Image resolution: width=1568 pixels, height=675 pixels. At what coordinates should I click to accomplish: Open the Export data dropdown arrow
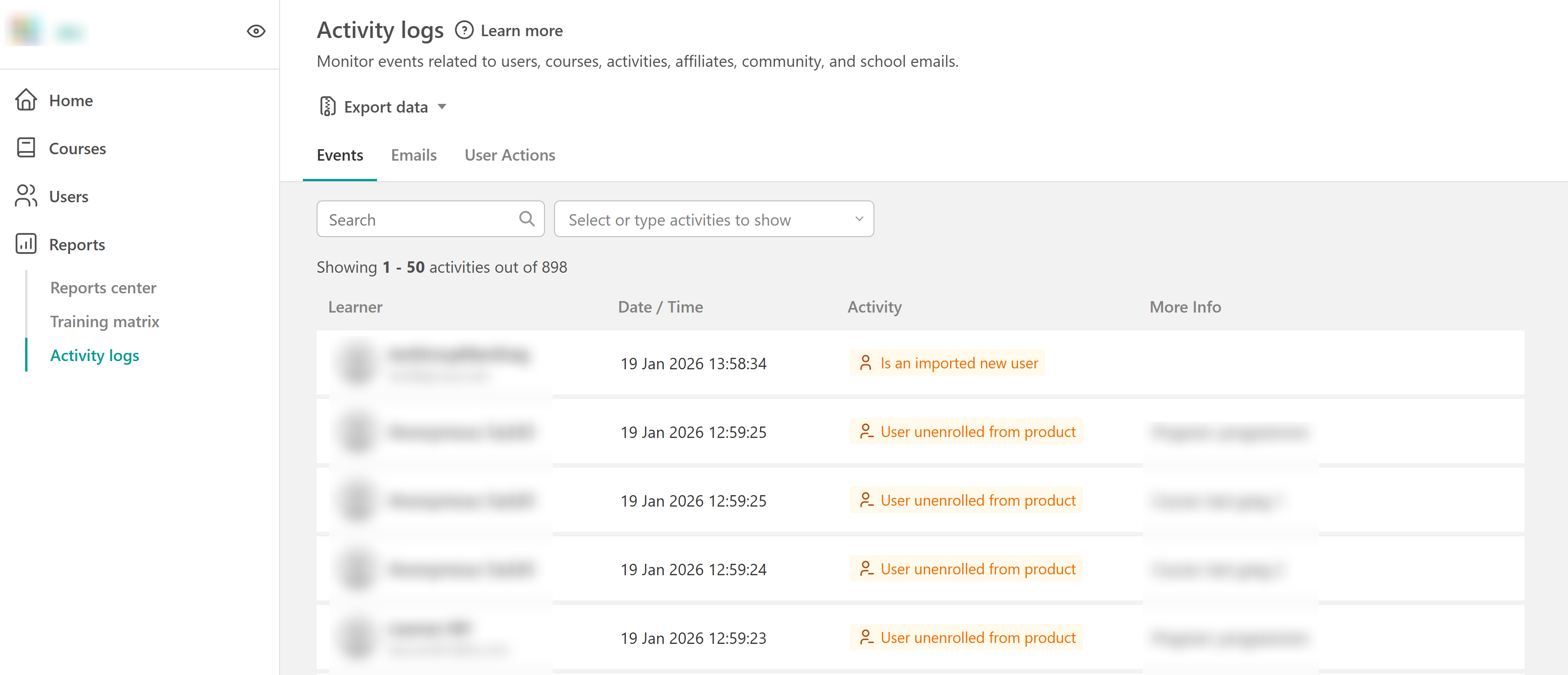tap(442, 107)
